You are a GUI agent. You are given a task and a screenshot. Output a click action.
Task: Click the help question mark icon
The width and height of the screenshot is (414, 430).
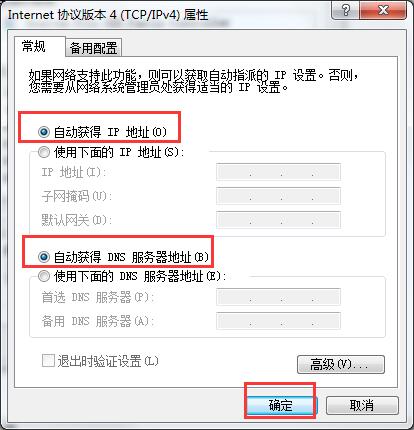(x=346, y=10)
